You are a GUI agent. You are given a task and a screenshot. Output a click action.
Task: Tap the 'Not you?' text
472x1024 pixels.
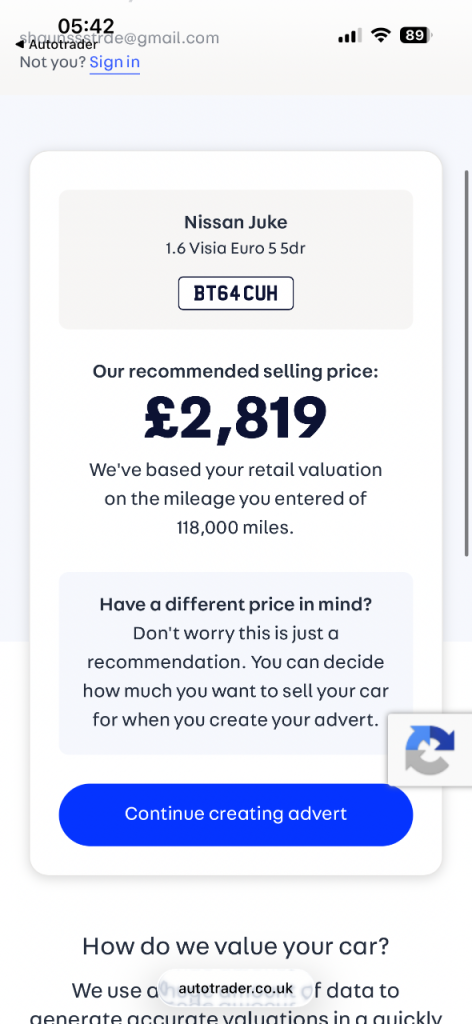[52, 62]
